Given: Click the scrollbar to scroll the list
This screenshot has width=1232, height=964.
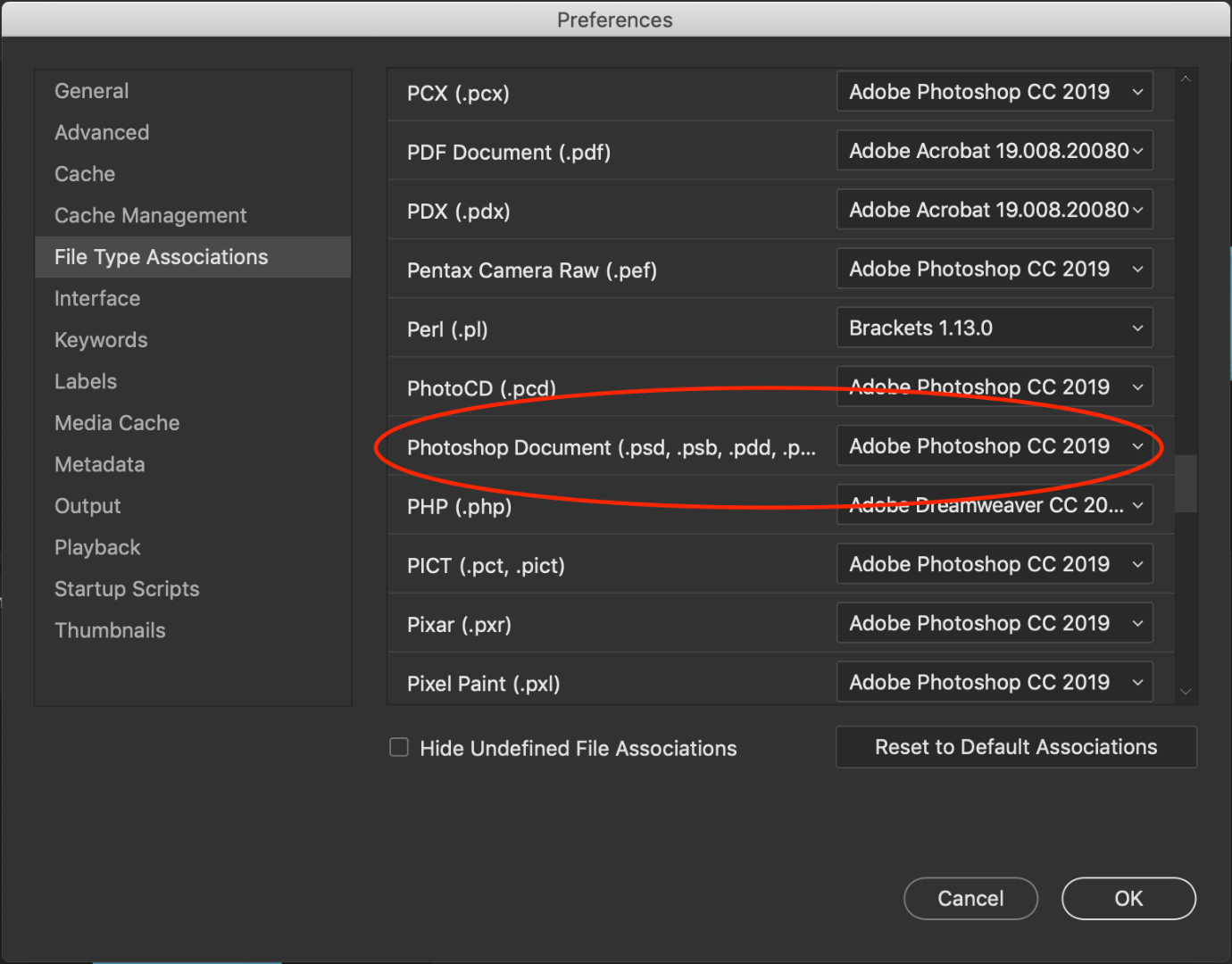Looking at the screenshot, I should point(1186,485).
